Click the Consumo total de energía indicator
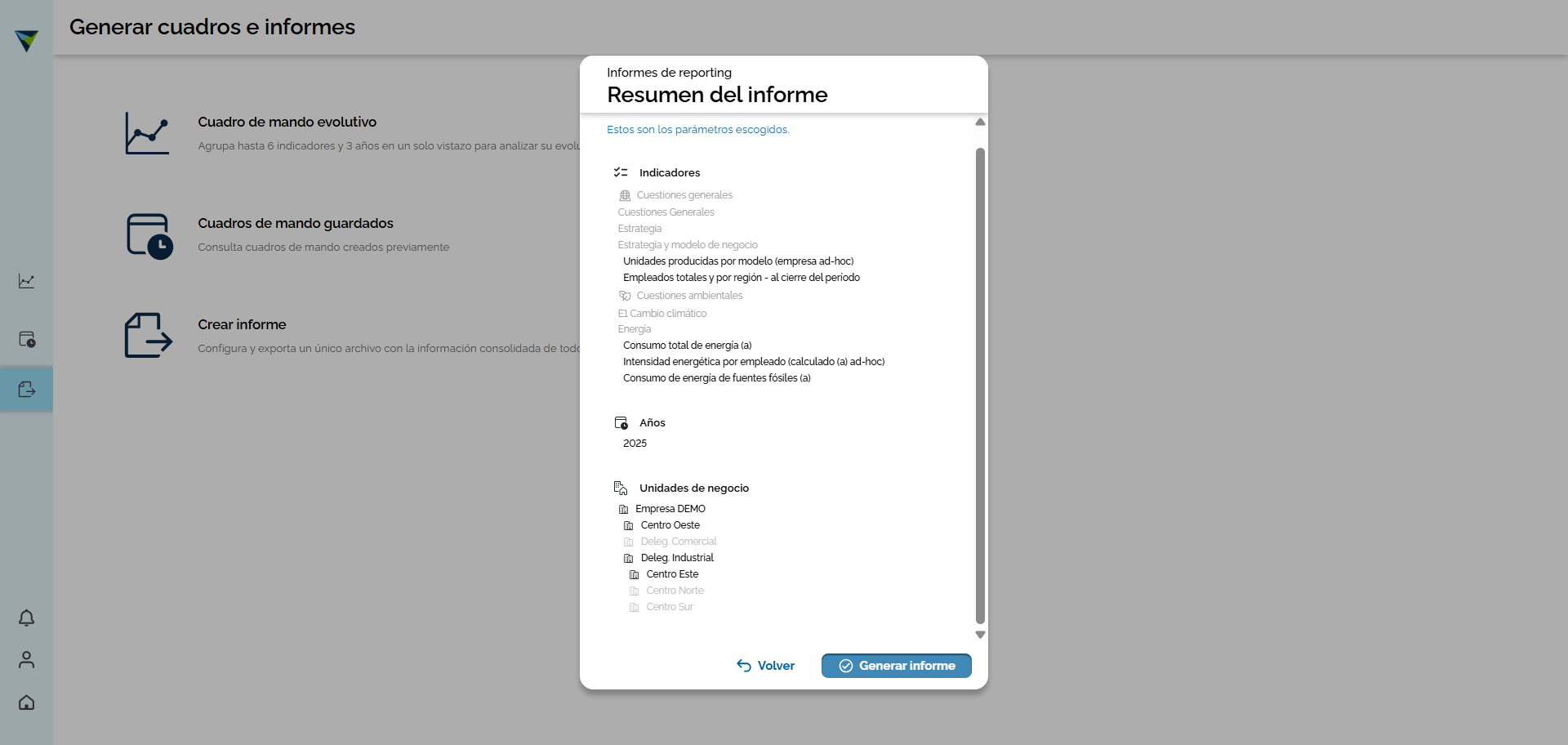Image resolution: width=1568 pixels, height=745 pixels. [x=687, y=346]
